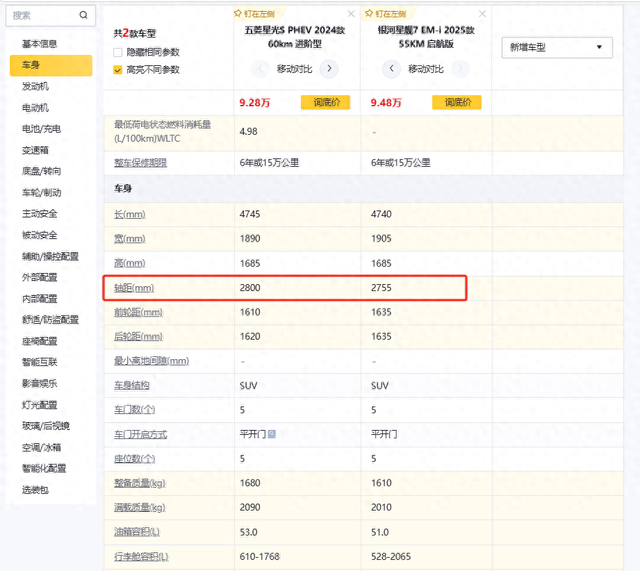Screen dimensions: 640x571
Task: Open 舒适/防盗配置 section
Action: pyautogui.click(x=50, y=320)
